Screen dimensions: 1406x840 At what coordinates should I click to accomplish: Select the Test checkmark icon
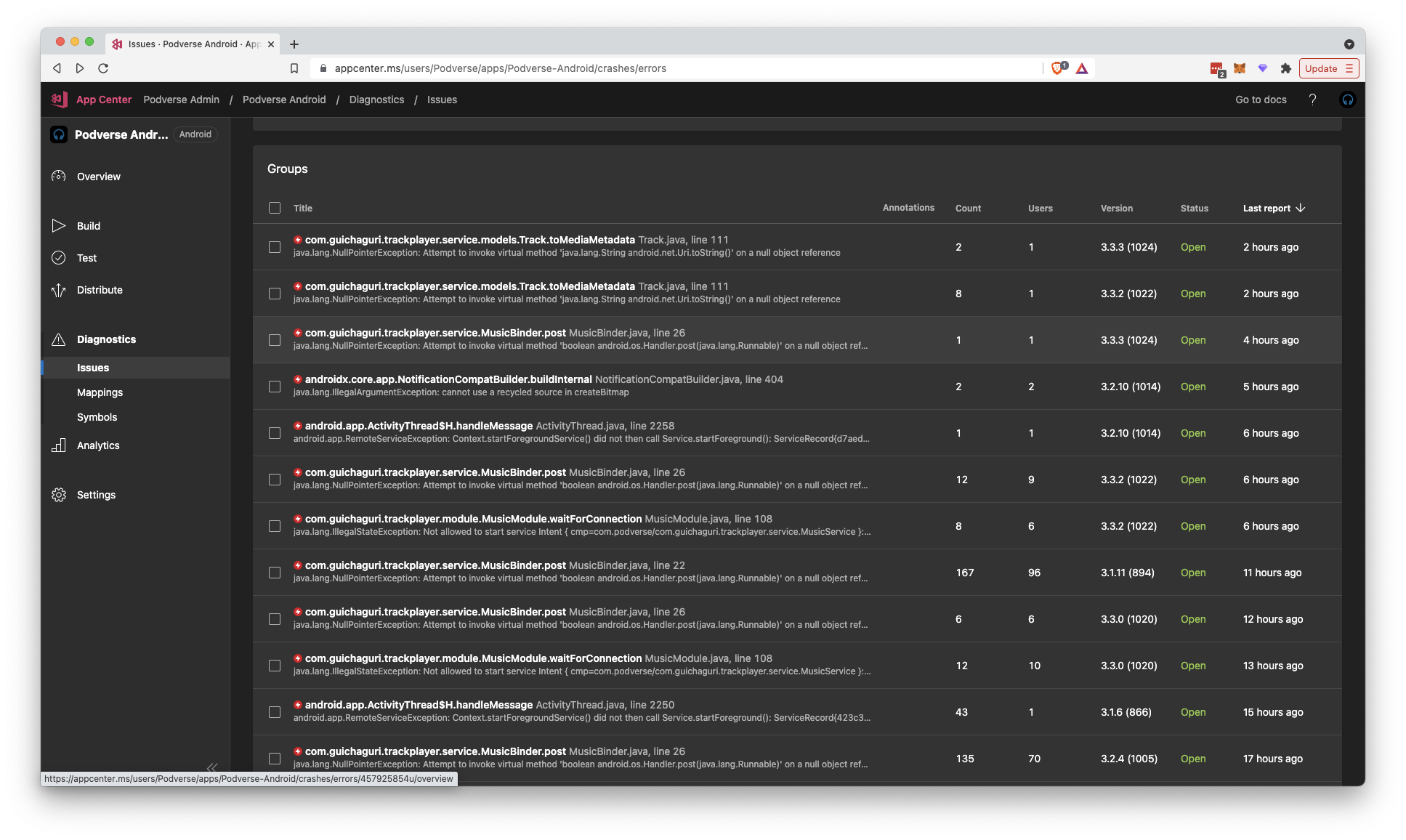[x=59, y=258]
